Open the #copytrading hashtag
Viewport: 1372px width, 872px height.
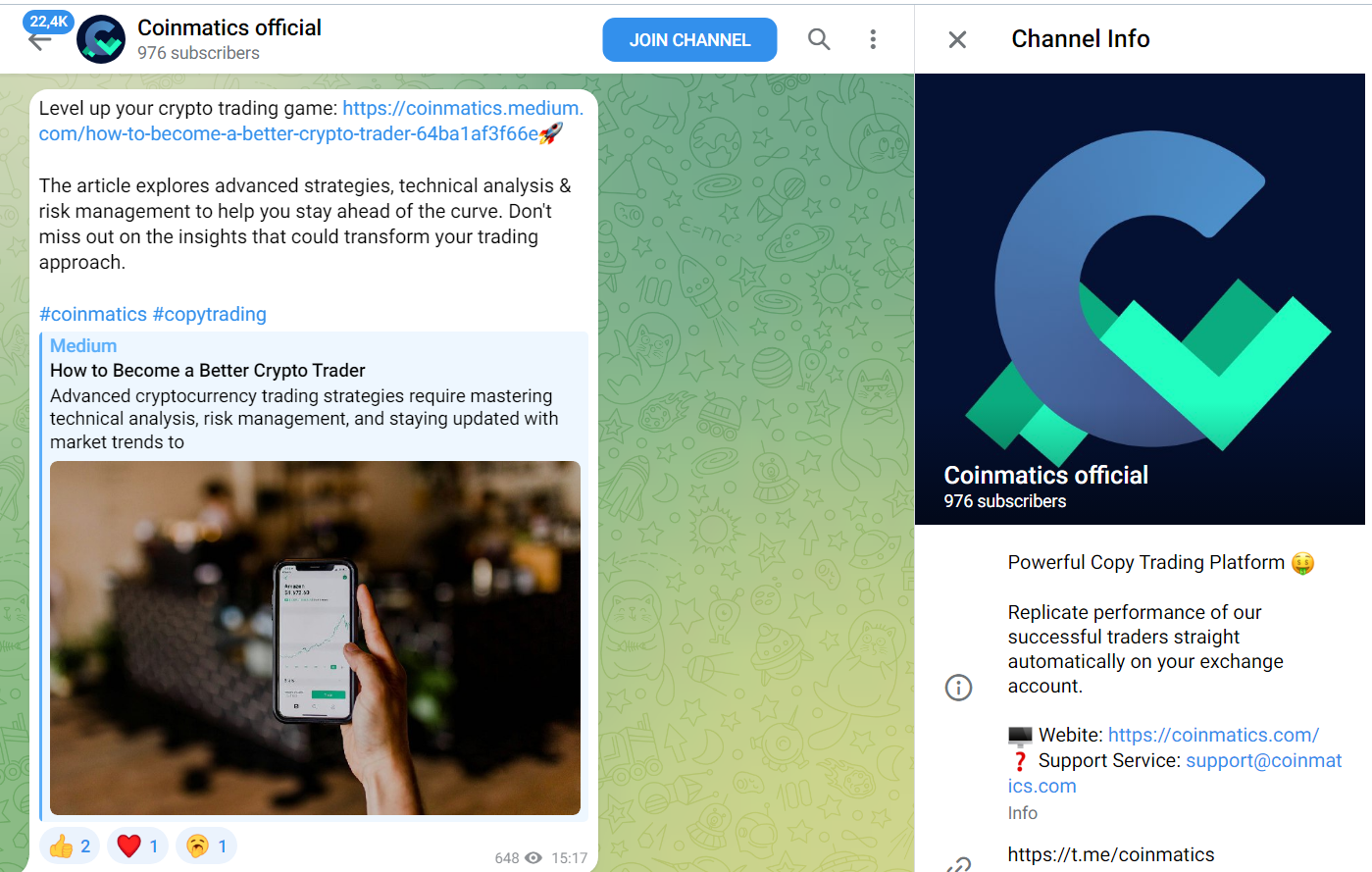[x=209, y=314]
